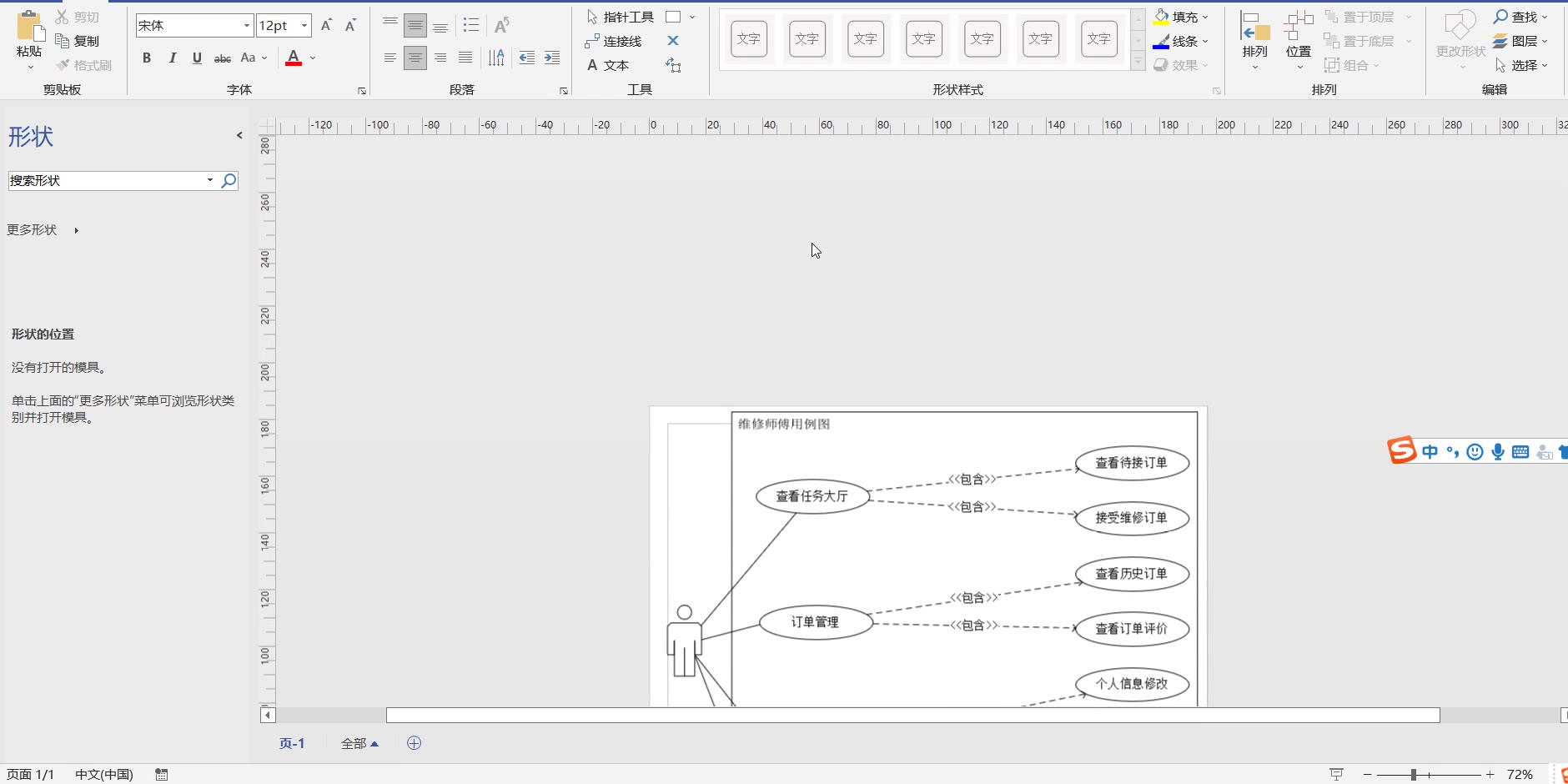
Task: Click the add new page plus icon
Action: (414, 743)
